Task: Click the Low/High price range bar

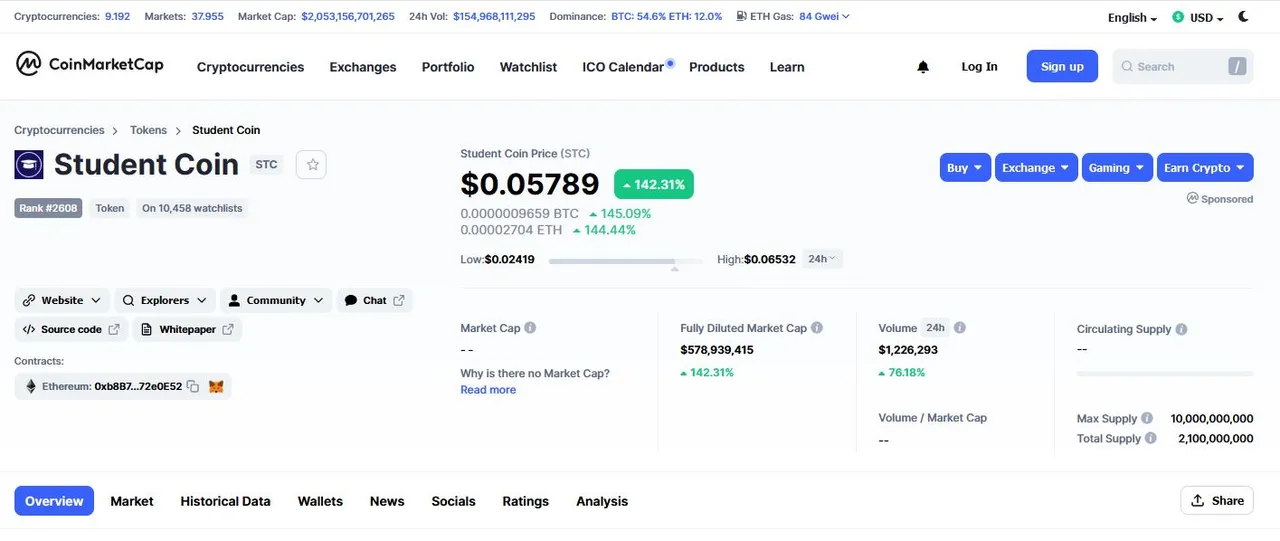Action: point(625,261)
